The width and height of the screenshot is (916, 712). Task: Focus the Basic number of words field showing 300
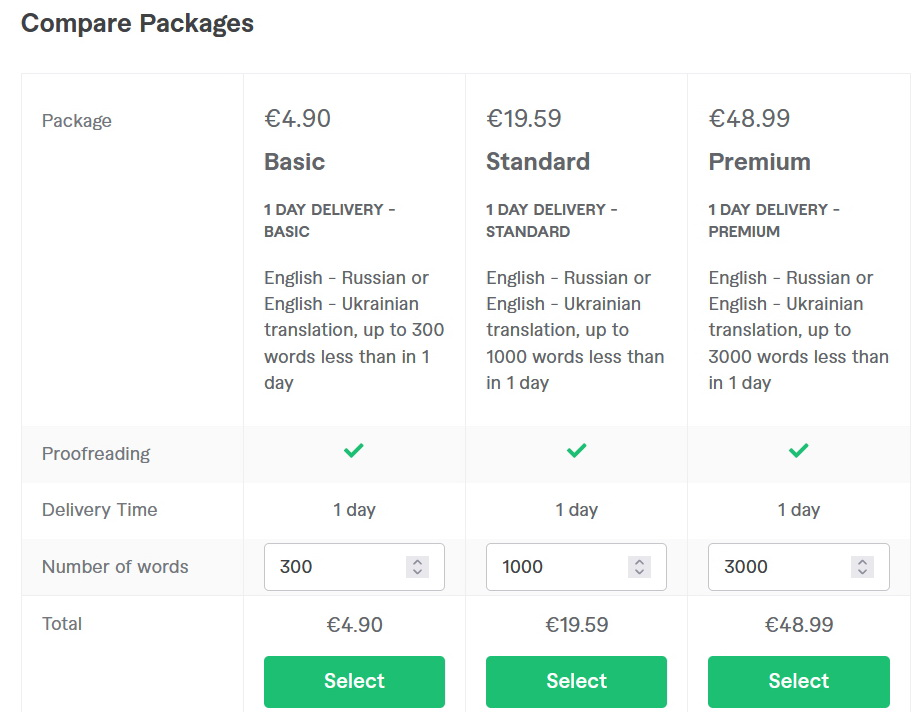point(354,567)
